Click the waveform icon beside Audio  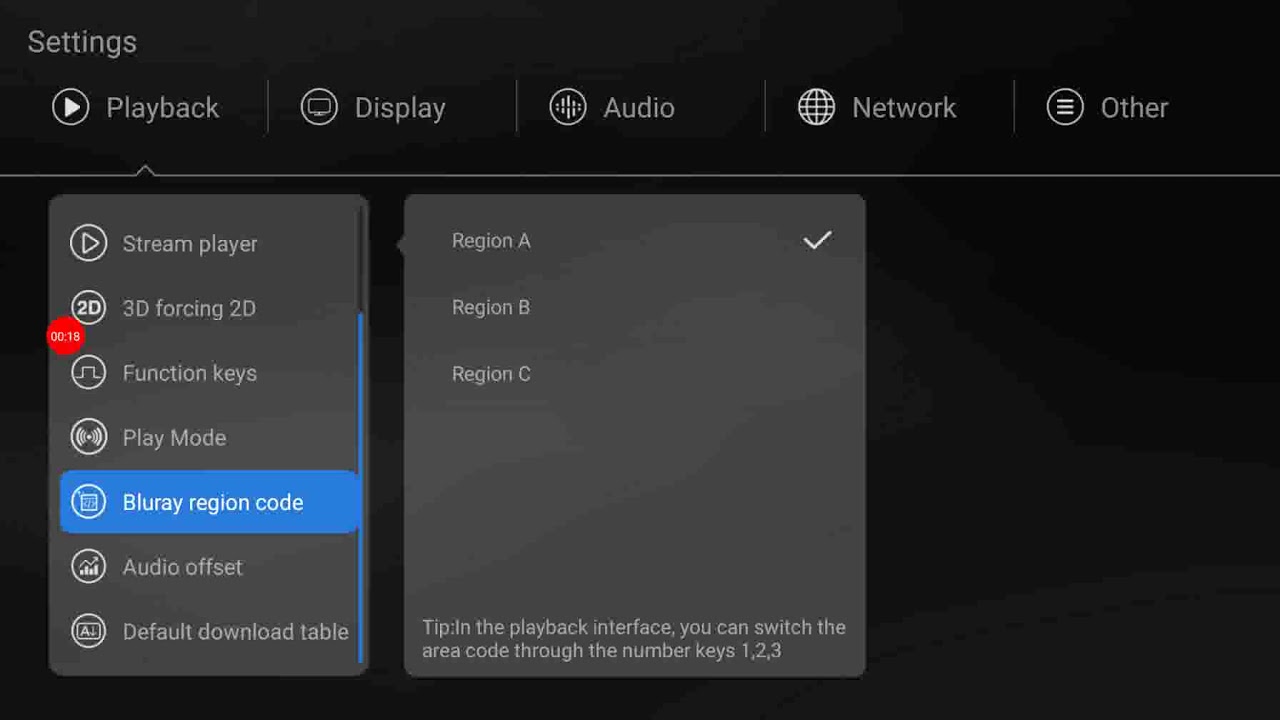tap(567, 107)
